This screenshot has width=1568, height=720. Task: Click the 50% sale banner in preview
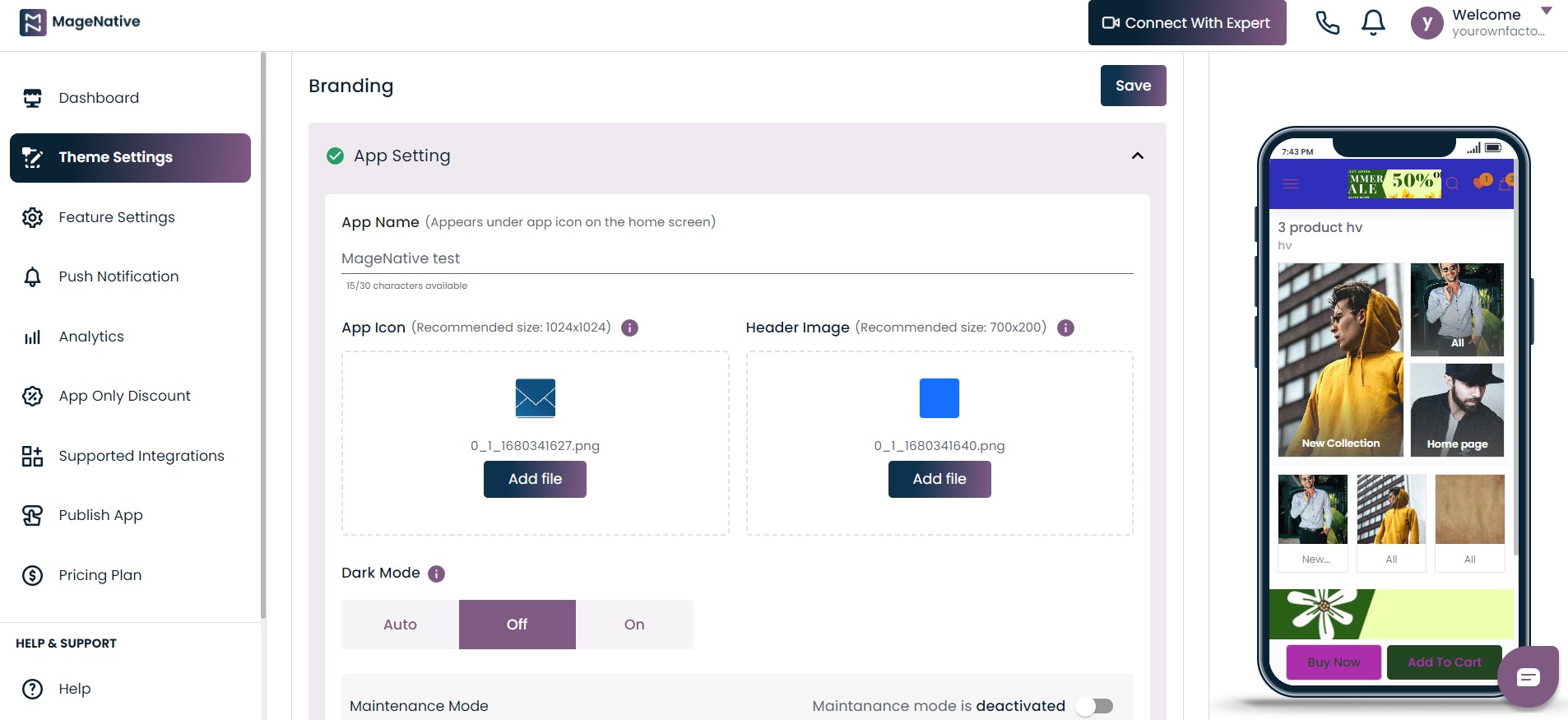pyautogui.click(x=1394, y=184)
